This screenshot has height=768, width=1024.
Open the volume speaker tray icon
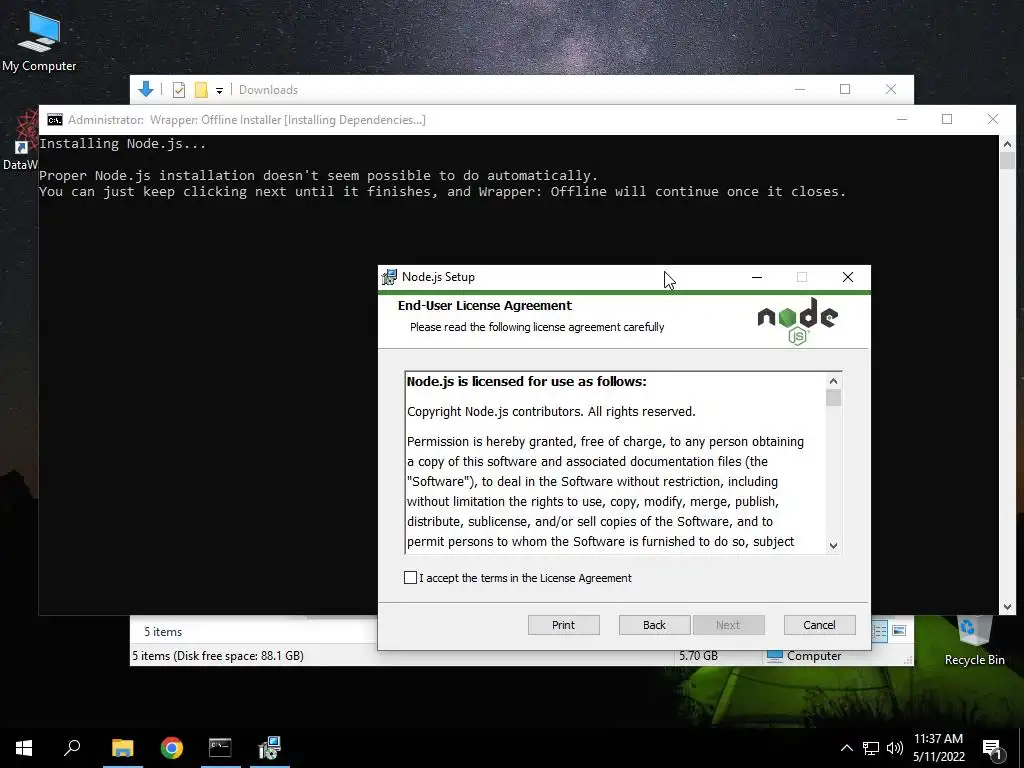pyautogui.click(x=895, y=748)
